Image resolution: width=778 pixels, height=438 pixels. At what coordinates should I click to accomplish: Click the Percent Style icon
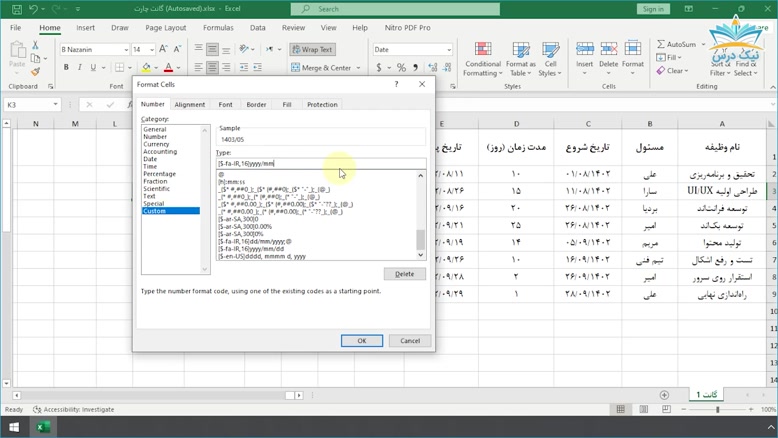click(x=401, y=67)
